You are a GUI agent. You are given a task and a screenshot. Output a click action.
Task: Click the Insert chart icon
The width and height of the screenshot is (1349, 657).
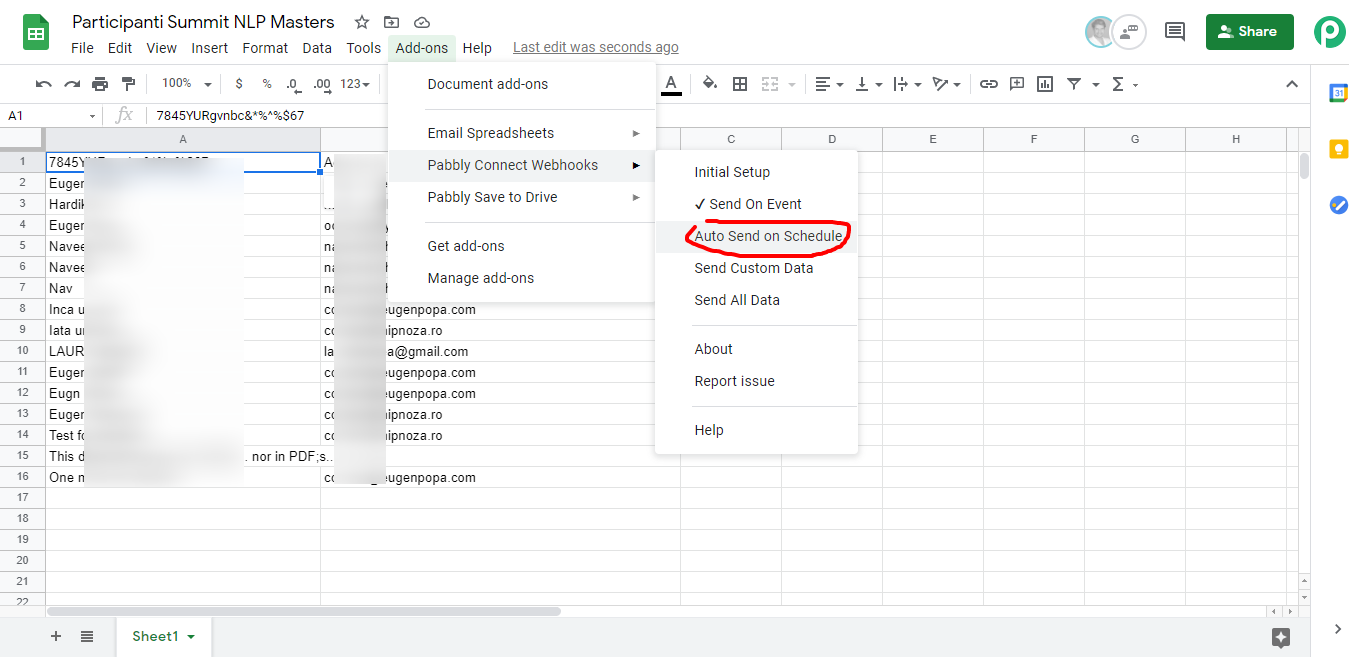1045,84
